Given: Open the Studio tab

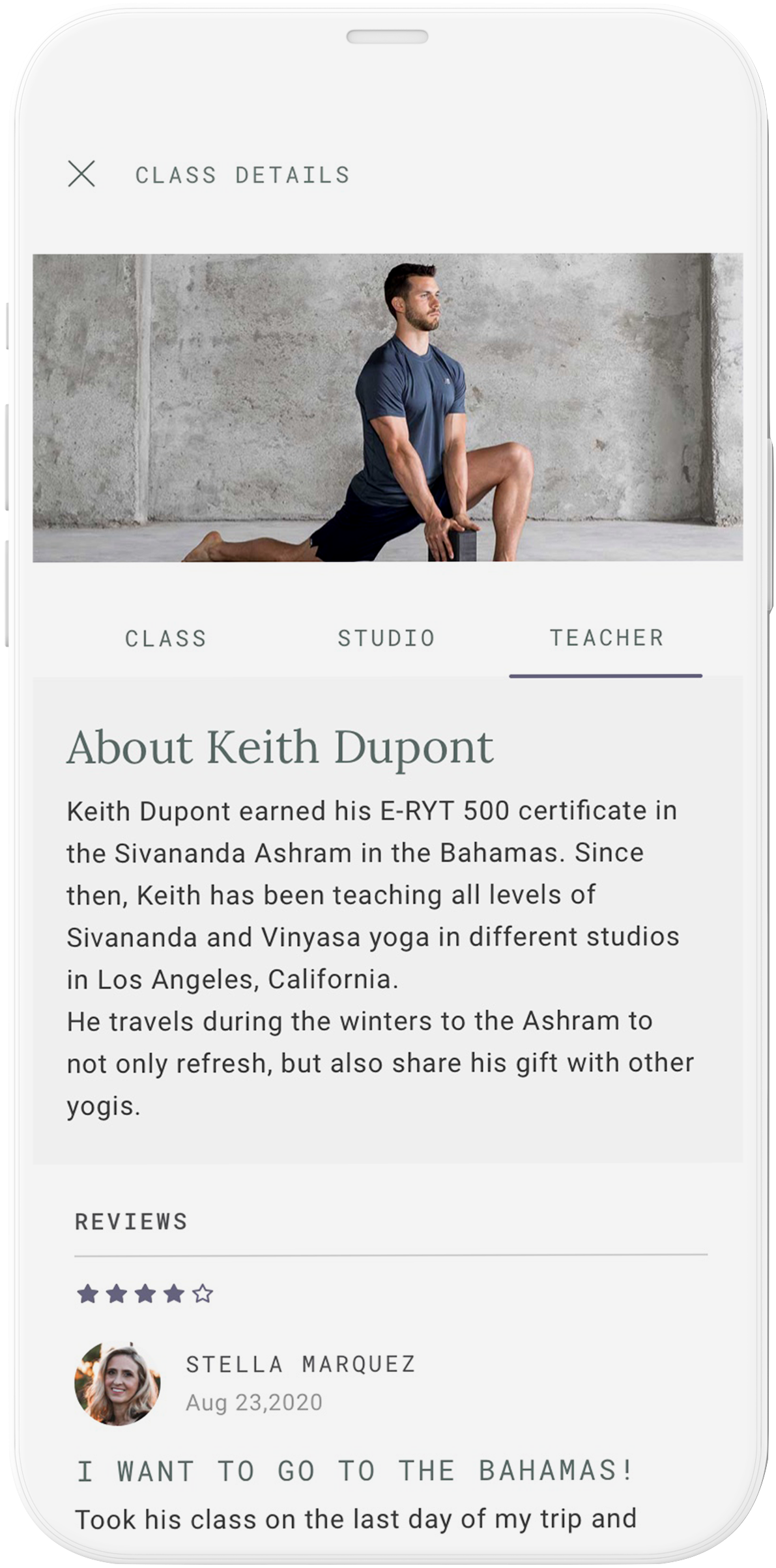Looking at the screenshot, I should 386,638.
